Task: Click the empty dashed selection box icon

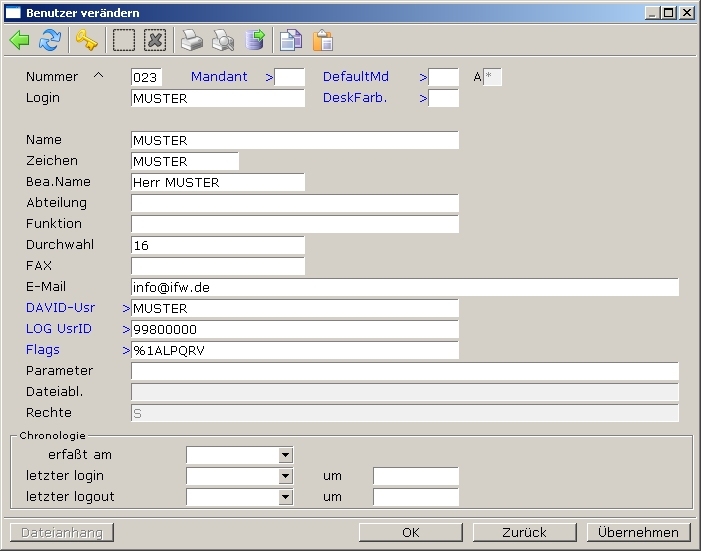Action: click(123, 40)
